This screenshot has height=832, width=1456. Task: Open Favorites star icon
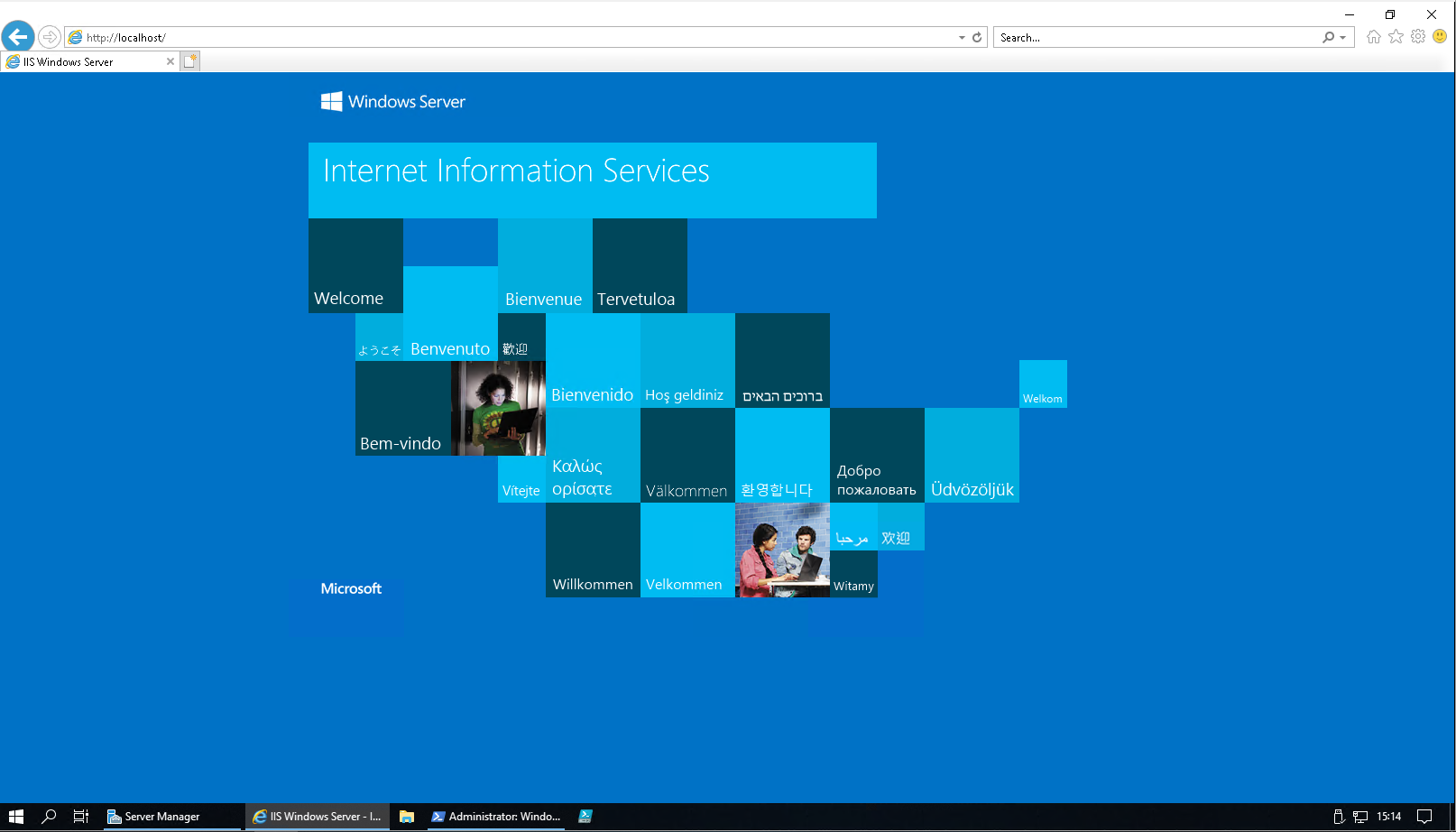point(1396,37)
